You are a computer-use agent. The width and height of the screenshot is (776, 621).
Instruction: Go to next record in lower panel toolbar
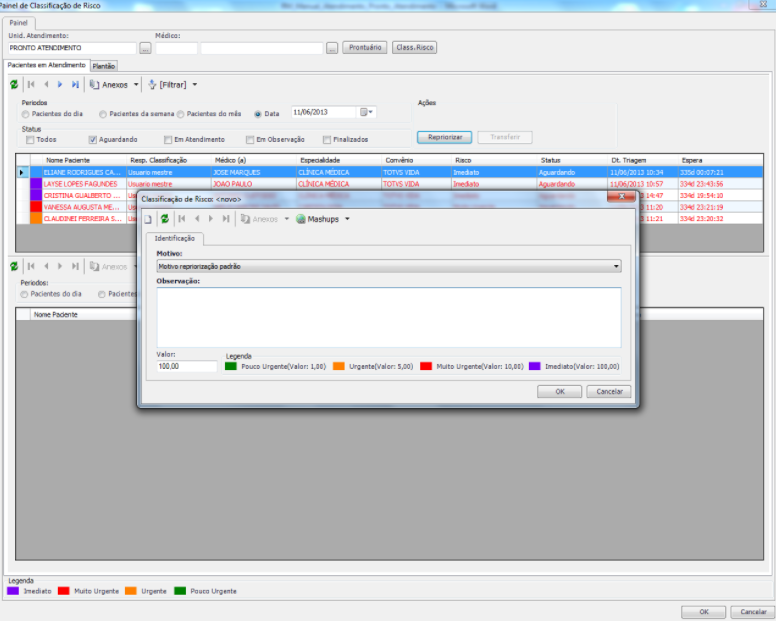[60, 267]
